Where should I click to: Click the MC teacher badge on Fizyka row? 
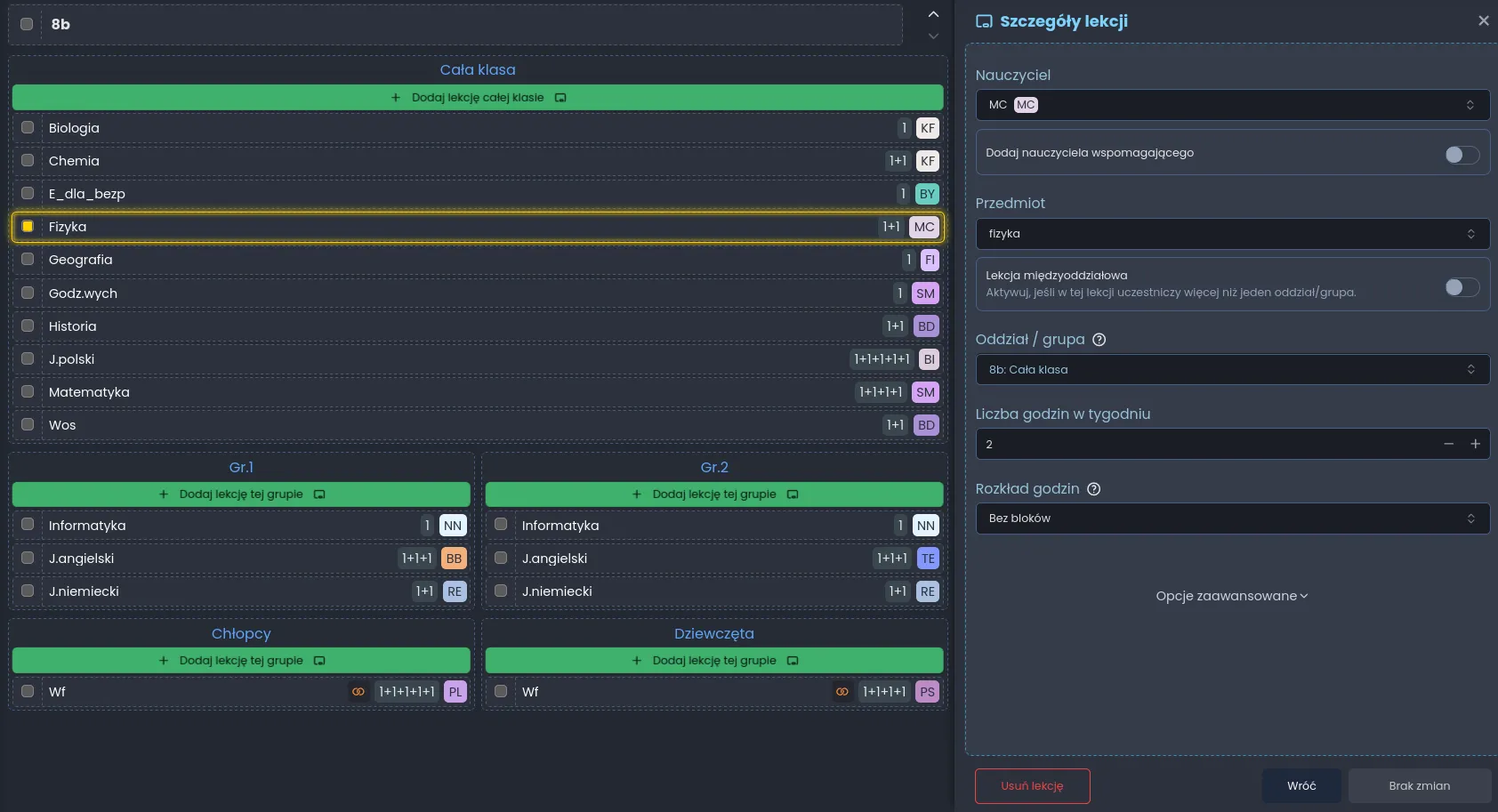click(x=923, y=227)
